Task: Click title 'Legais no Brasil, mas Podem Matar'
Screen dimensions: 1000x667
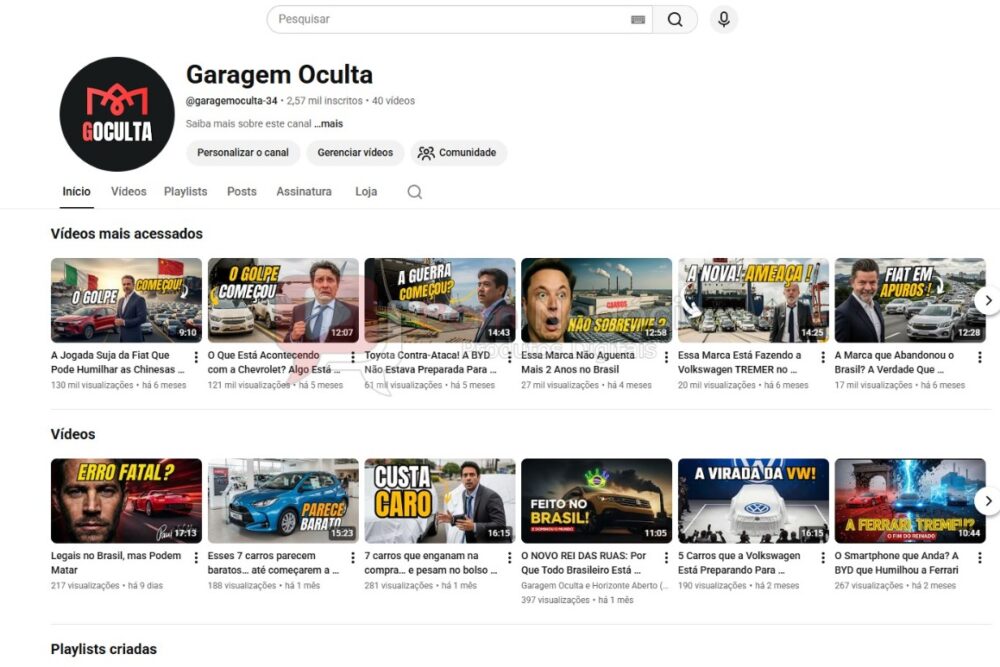Action: 116,562
